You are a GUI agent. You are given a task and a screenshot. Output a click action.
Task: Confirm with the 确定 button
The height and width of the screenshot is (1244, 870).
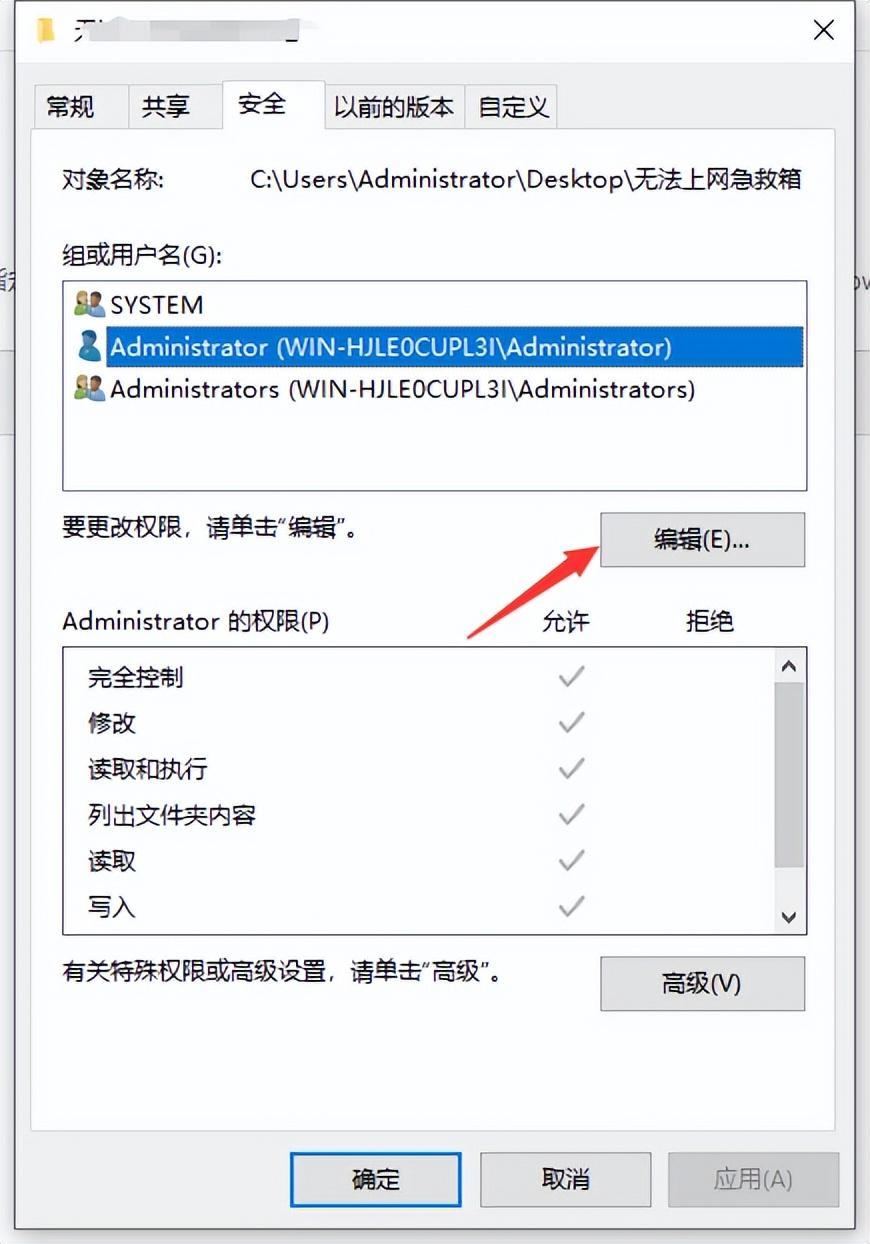tap(376, 1179)
